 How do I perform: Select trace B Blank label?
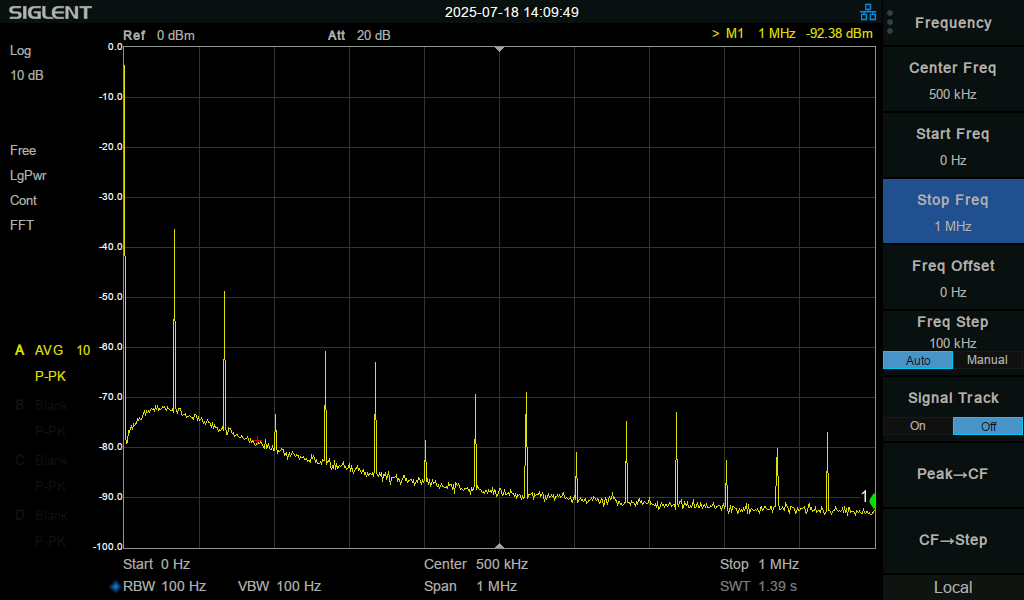[41, 405]
